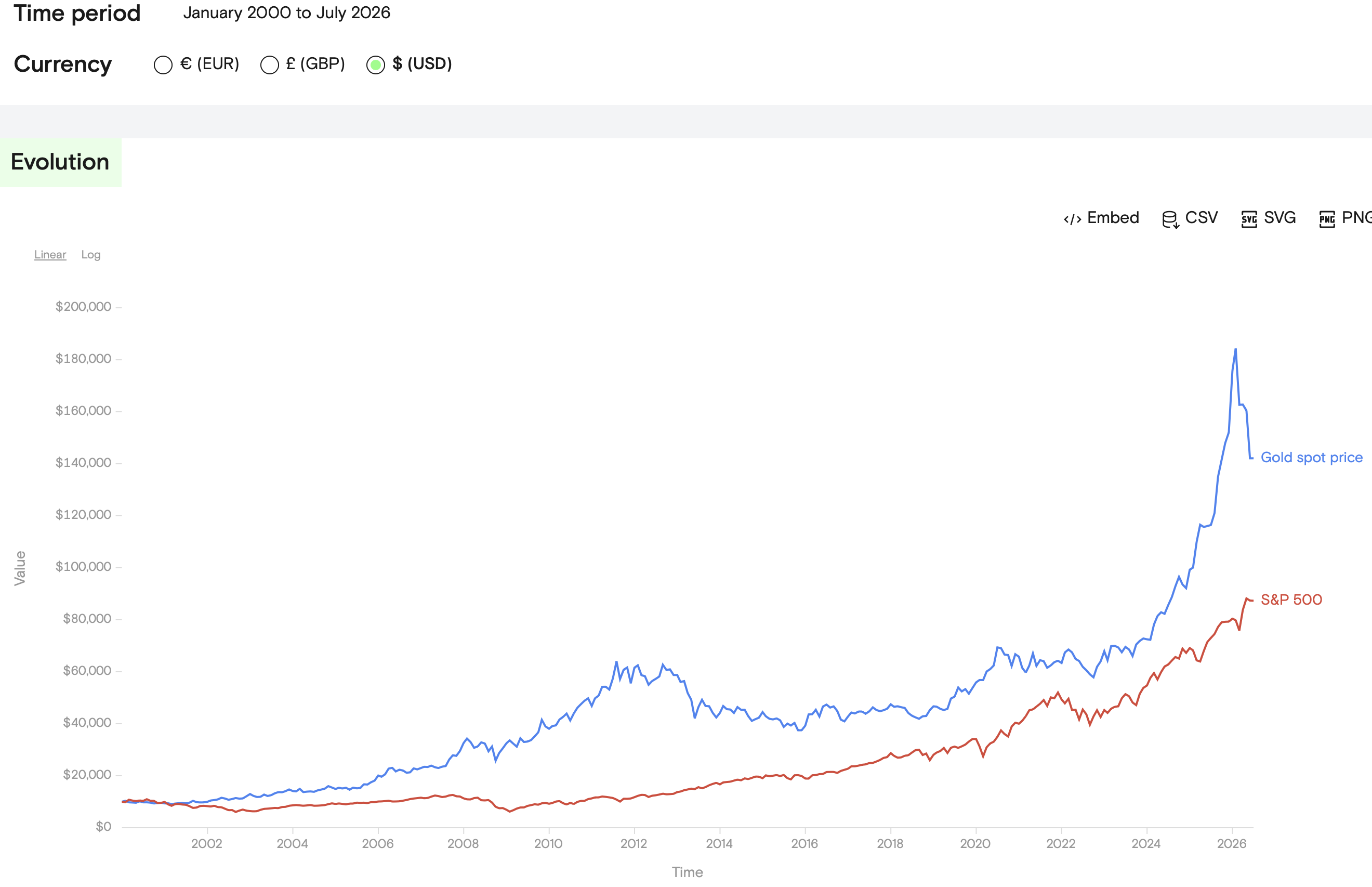1372x887 pixels.
Task: Click the PNG file export icon
Action: pyautogui.click(x=1327, y=219)
